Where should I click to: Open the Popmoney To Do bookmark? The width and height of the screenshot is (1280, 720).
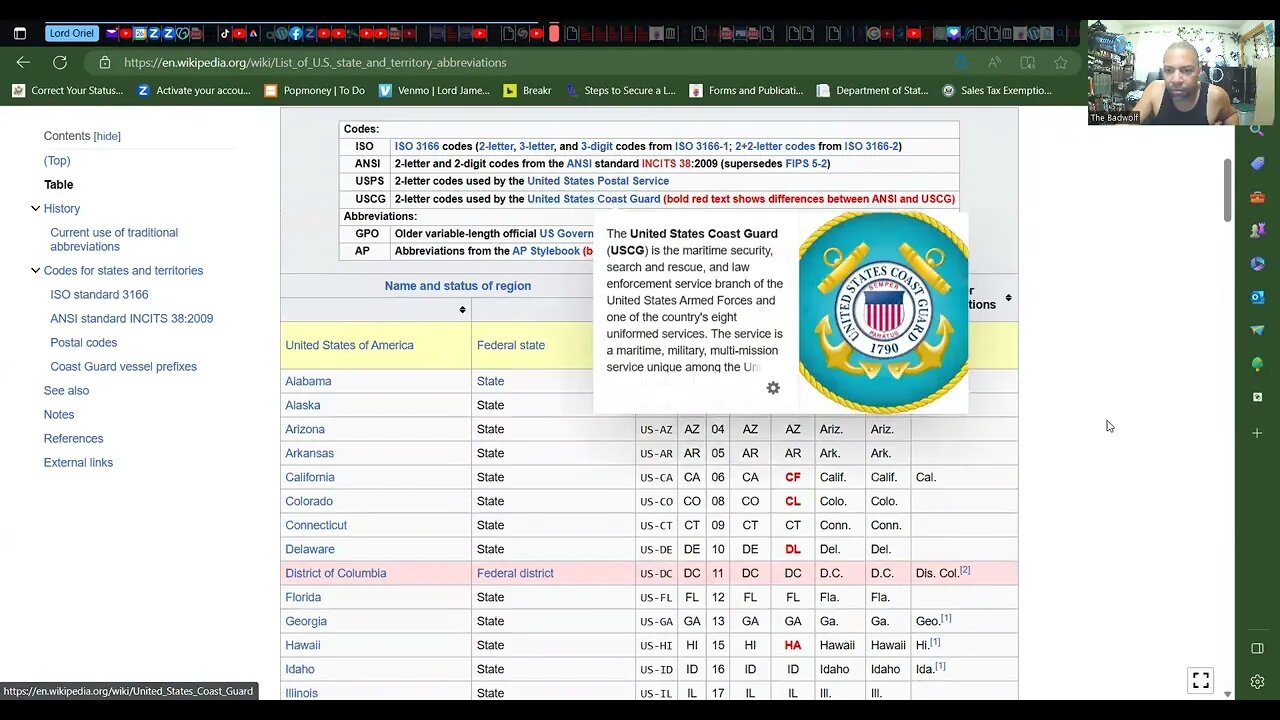pos(314,90)
